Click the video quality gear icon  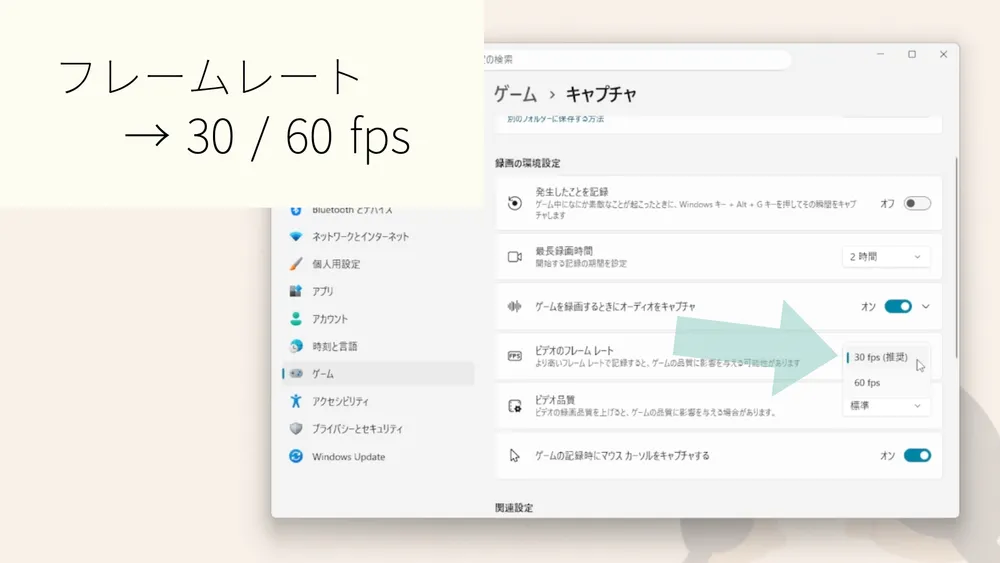point(515,406)
